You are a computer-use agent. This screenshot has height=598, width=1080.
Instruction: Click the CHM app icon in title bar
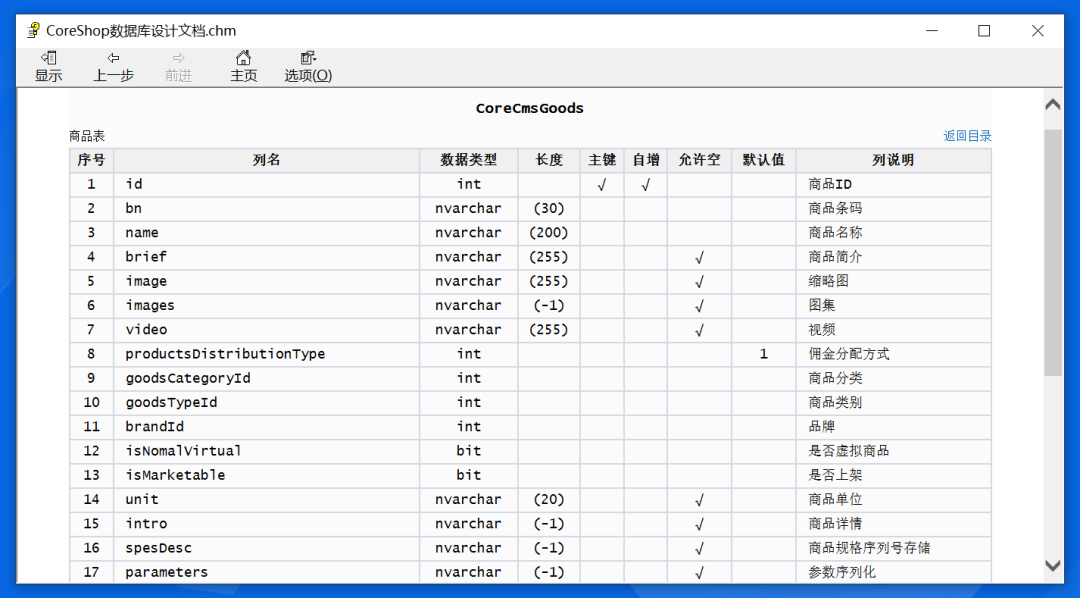pyautogui.click(x=33, y=30)
